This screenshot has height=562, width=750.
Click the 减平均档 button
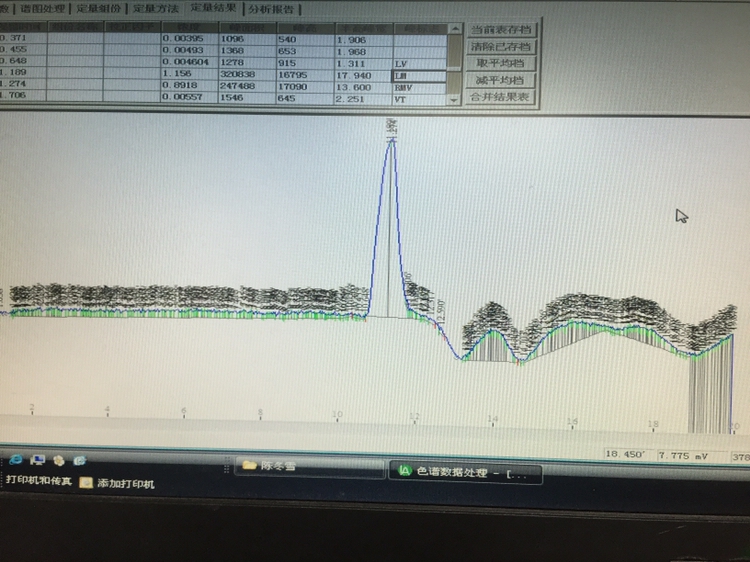[x=501, y=80]
